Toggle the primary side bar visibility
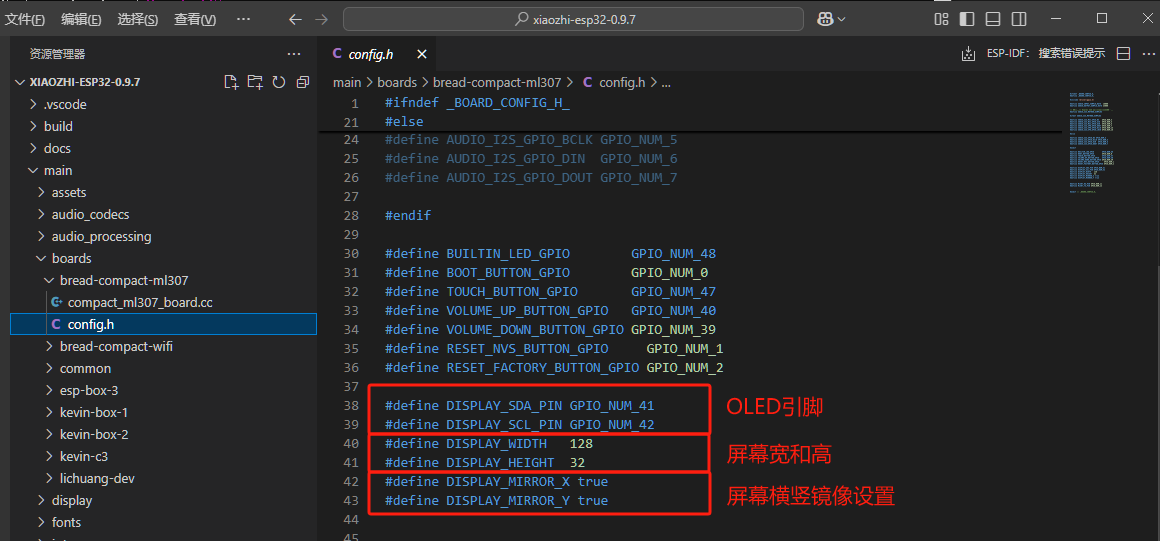1160x541 pixels. [967, 19]
